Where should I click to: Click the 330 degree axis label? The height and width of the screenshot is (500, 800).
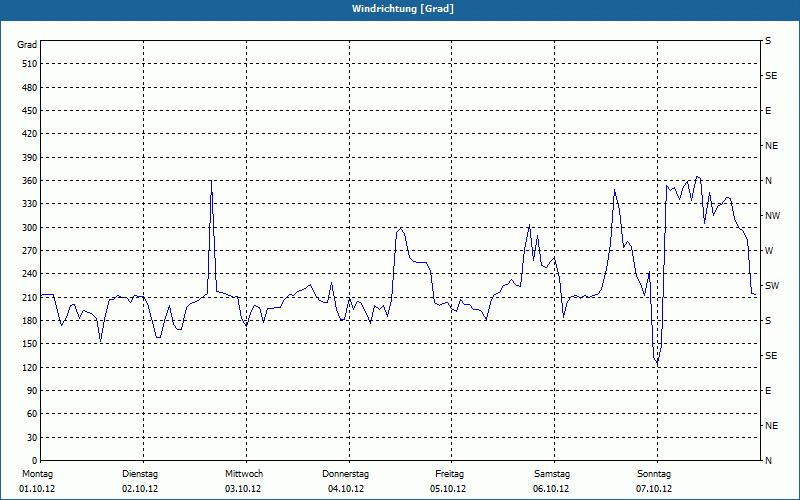(30, 204)
